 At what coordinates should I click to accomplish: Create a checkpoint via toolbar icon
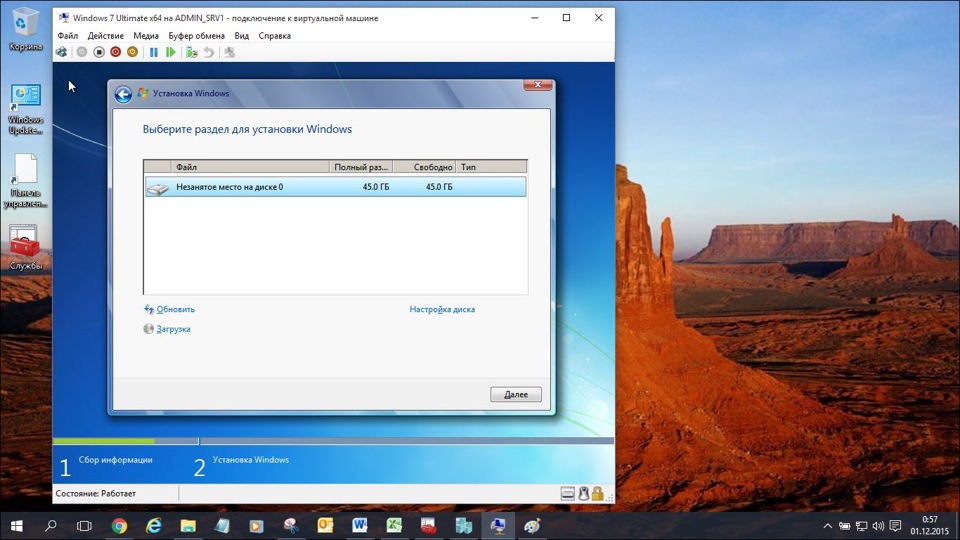coord(192,53)
